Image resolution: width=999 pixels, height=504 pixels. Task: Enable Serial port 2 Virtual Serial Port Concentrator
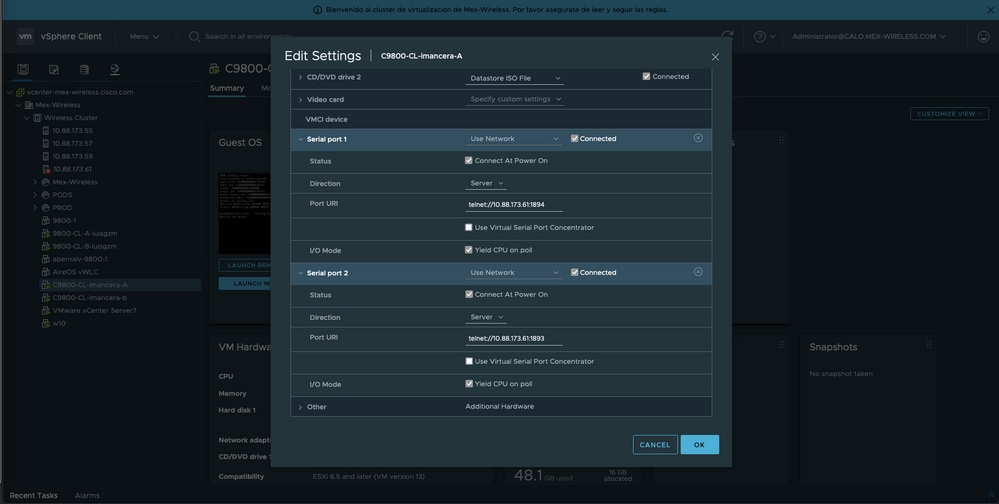(x=469, y=361)
